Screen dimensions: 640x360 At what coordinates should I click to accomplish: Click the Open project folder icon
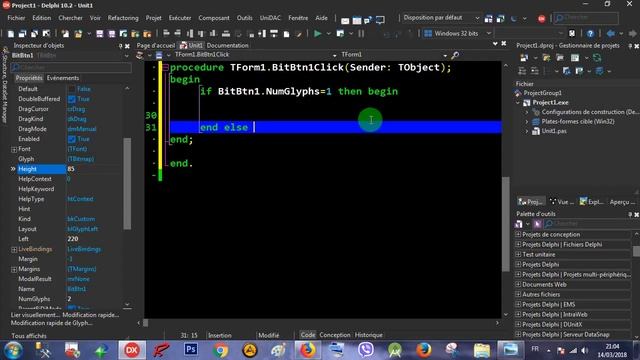point(78,33)
